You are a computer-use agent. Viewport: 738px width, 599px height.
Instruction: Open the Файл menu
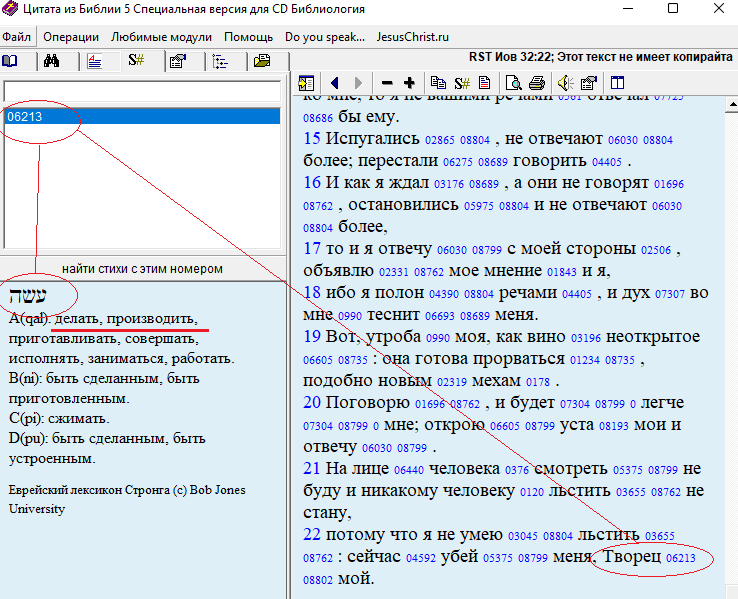pos(17,37)
